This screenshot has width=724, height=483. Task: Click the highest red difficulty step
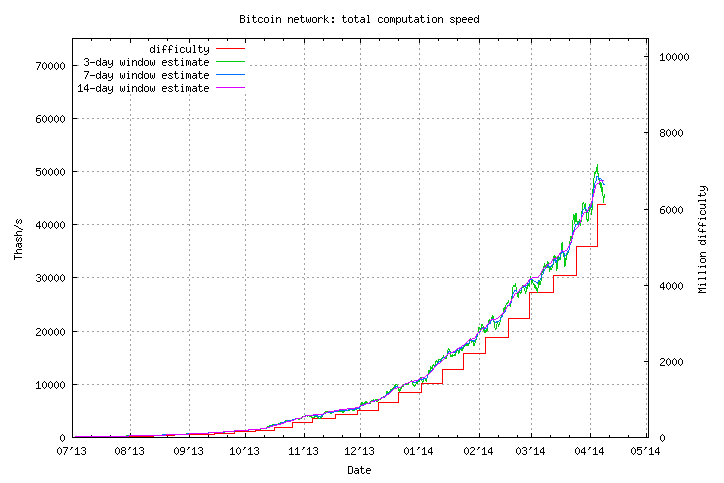pyautogui.click(x=602, y=204)
